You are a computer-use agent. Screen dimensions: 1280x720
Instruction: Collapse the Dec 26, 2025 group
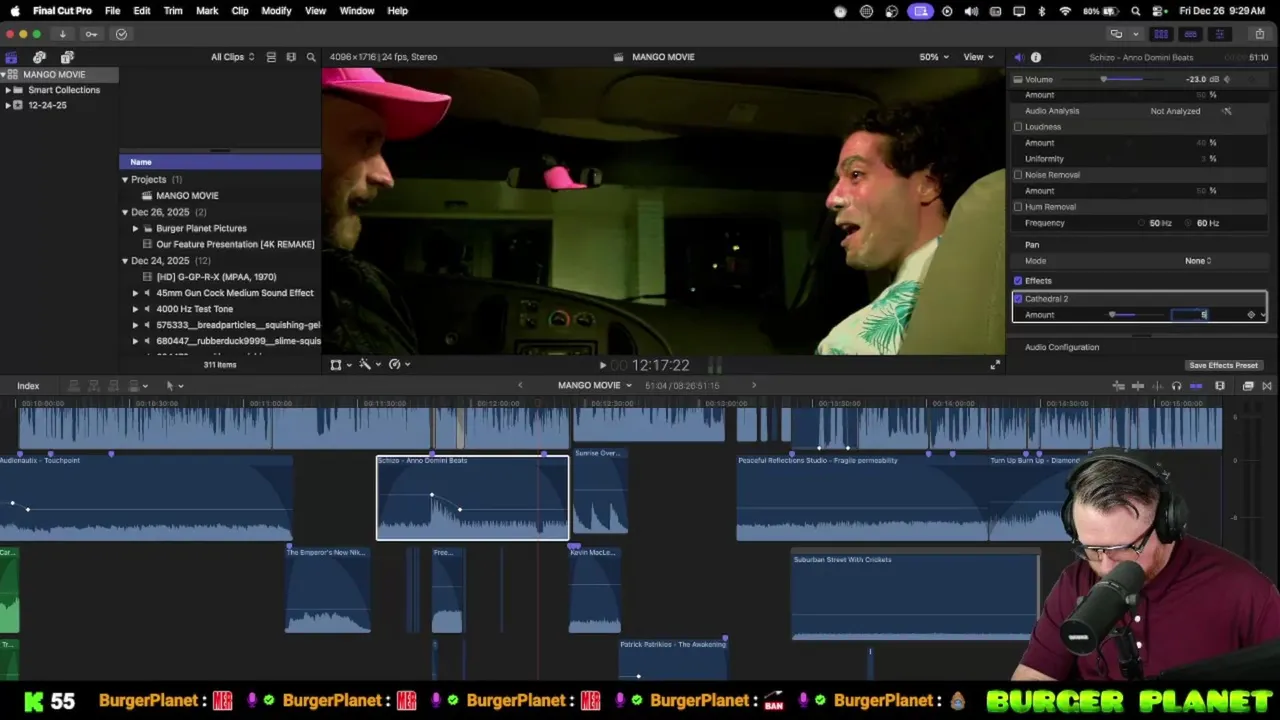coord(125,213)
